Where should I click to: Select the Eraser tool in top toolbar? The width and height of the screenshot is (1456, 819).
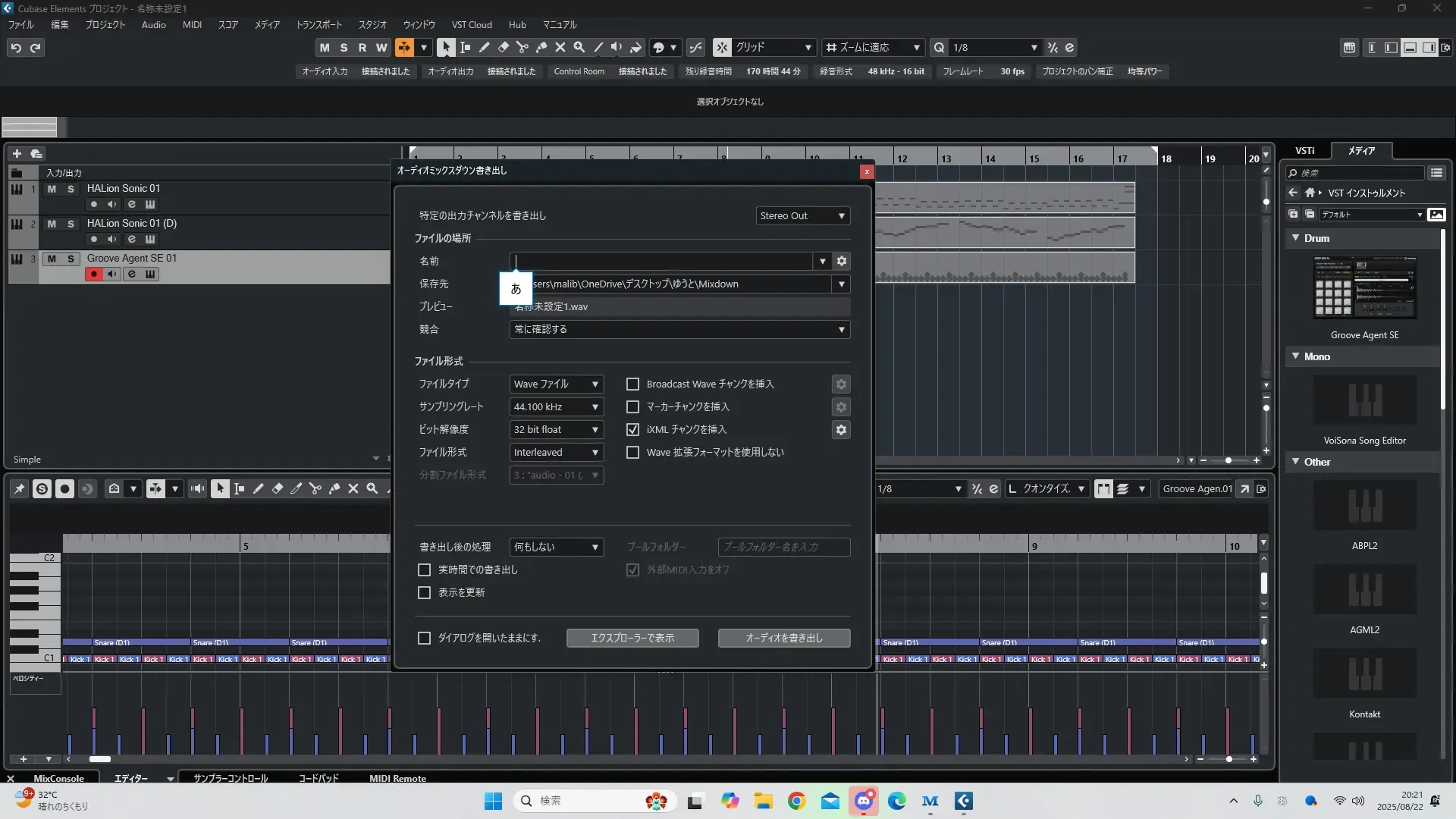click(x=503, y=47)
